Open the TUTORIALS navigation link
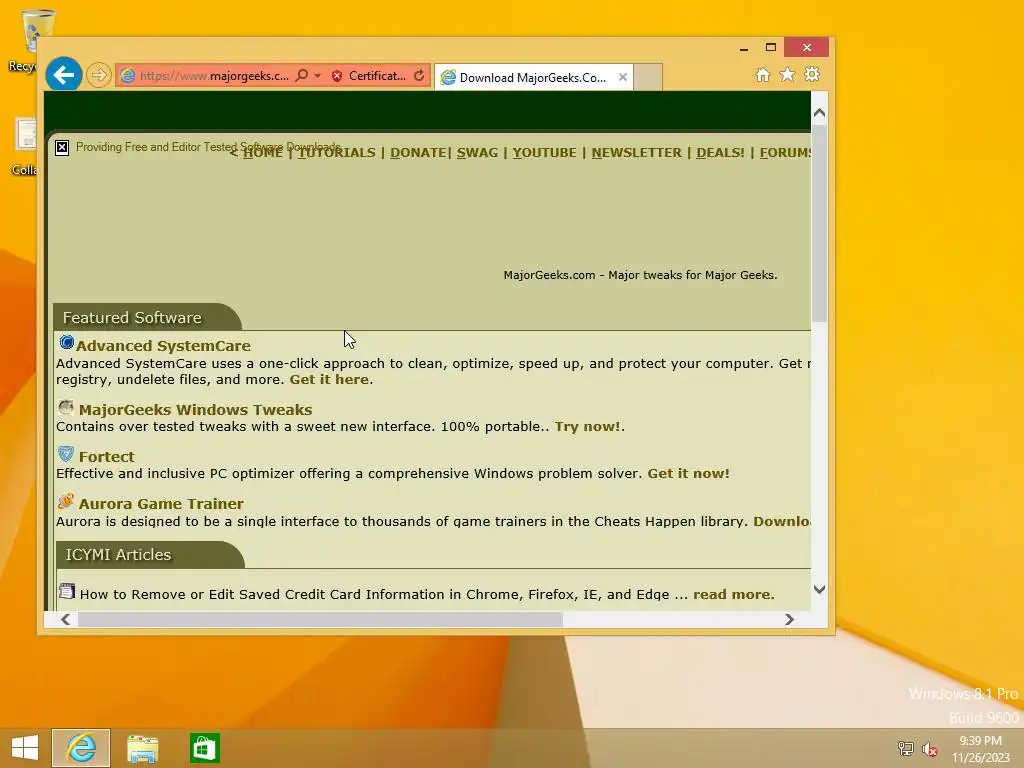 click(337, 152)
